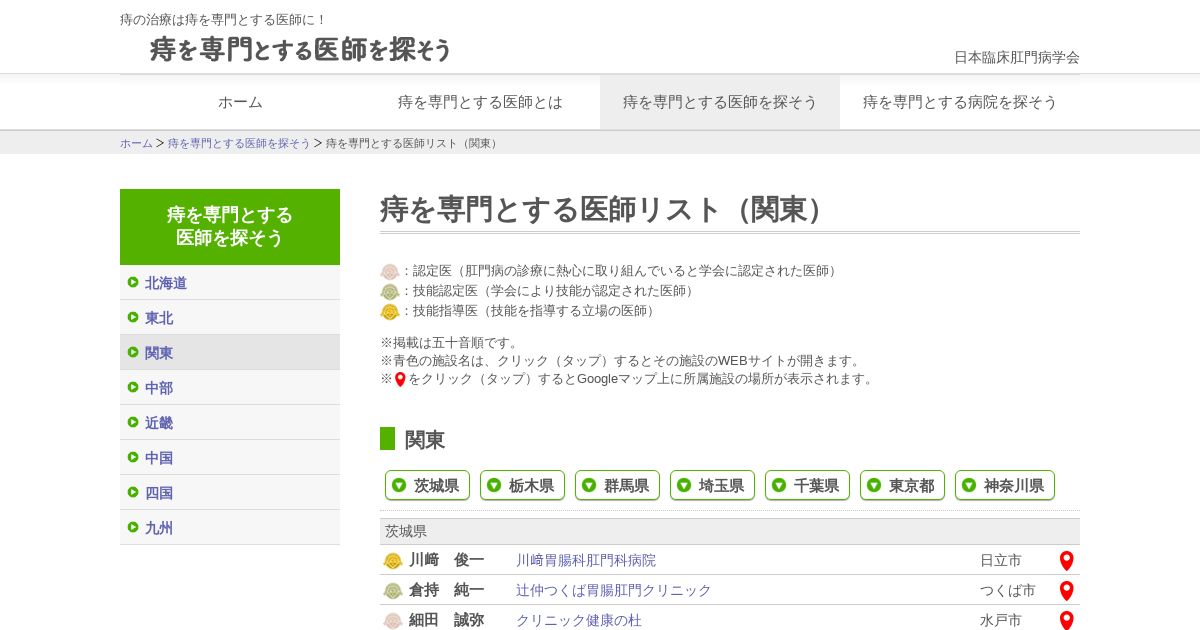Select 関東 in the region sidebar
The width and height of the screenshot is (1200, 630).
230,352
